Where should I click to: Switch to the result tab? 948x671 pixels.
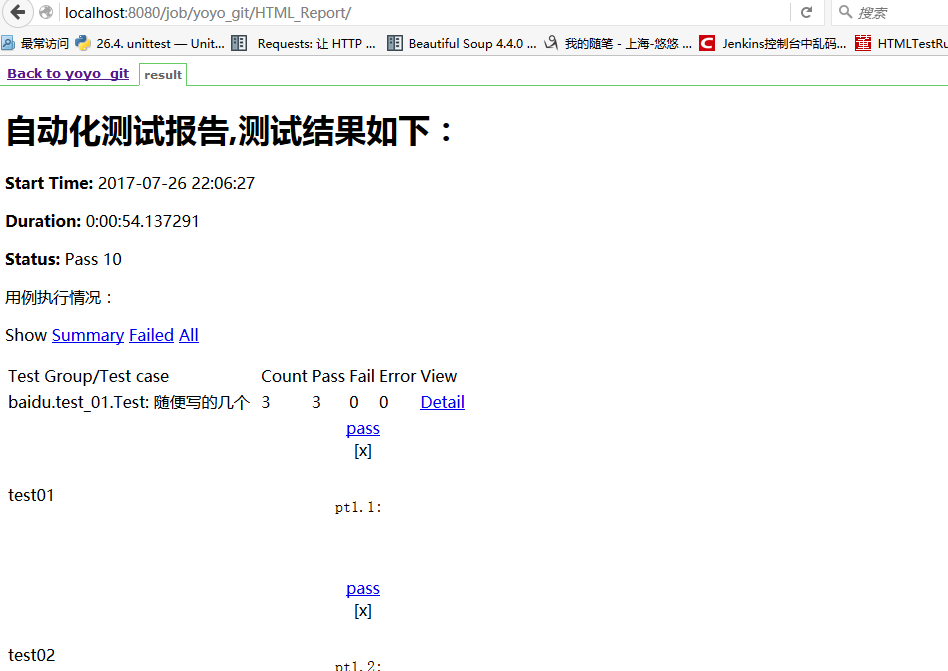pos(162,74)
